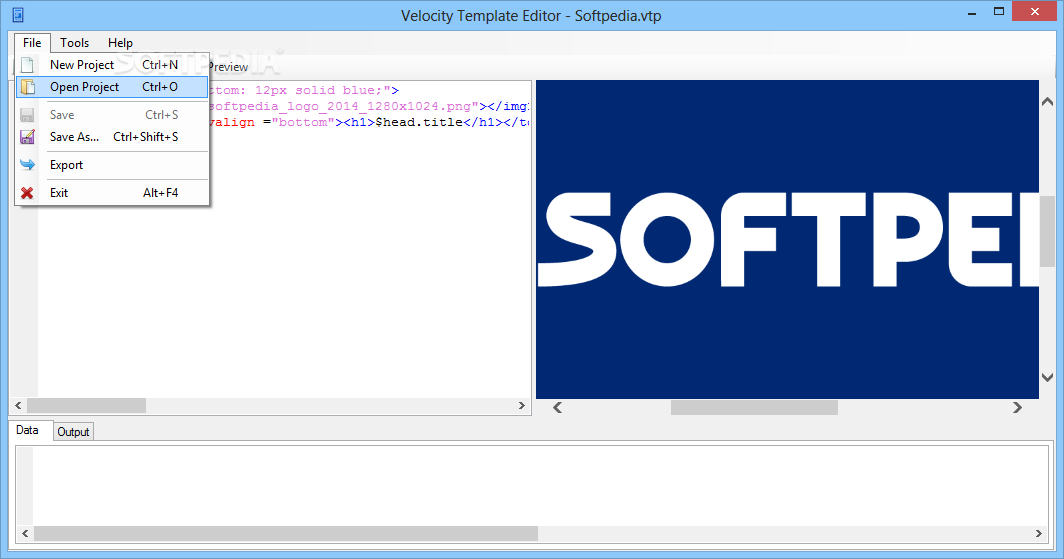Click the Export blue arrow icon
The width and height of the screenshot is (1064, 559).
[27, 165]
